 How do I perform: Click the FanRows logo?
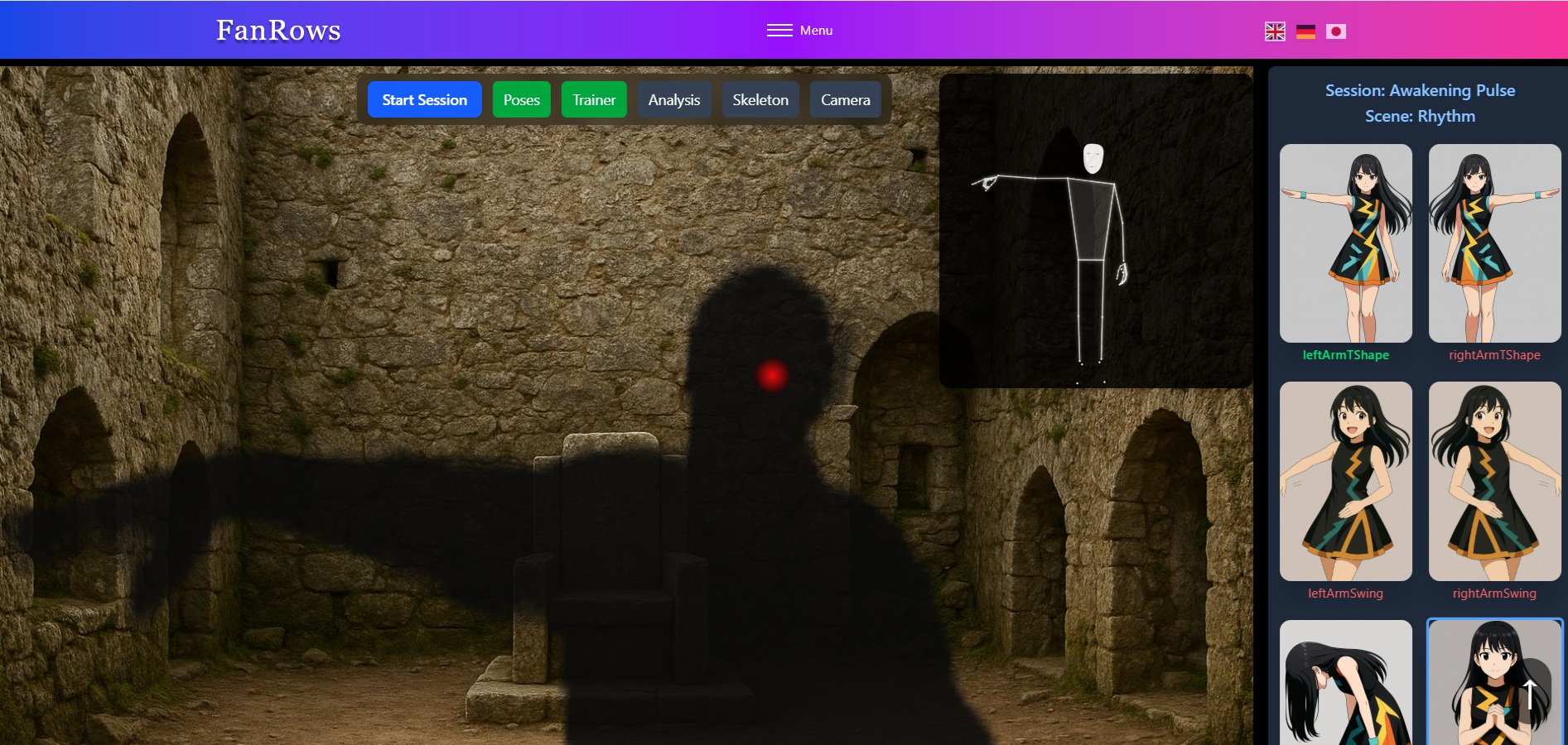278,31
